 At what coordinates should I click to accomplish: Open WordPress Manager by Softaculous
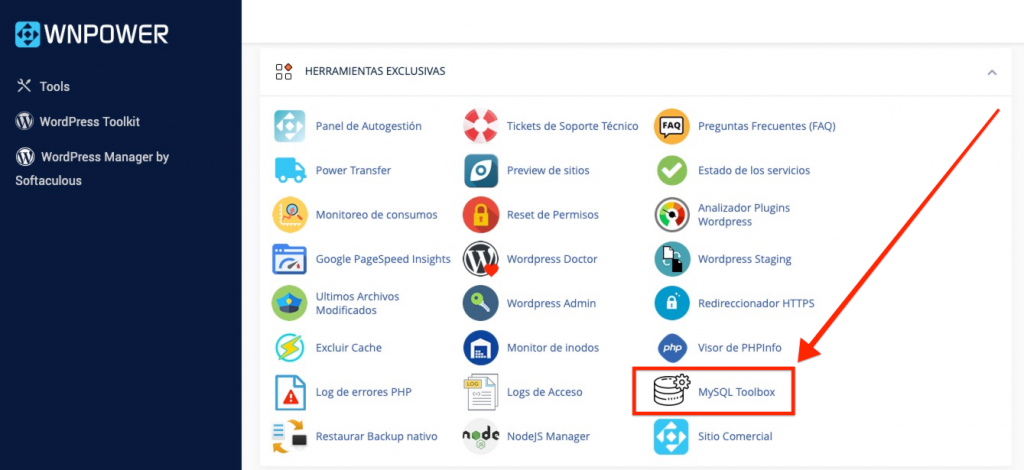point(92,168)
